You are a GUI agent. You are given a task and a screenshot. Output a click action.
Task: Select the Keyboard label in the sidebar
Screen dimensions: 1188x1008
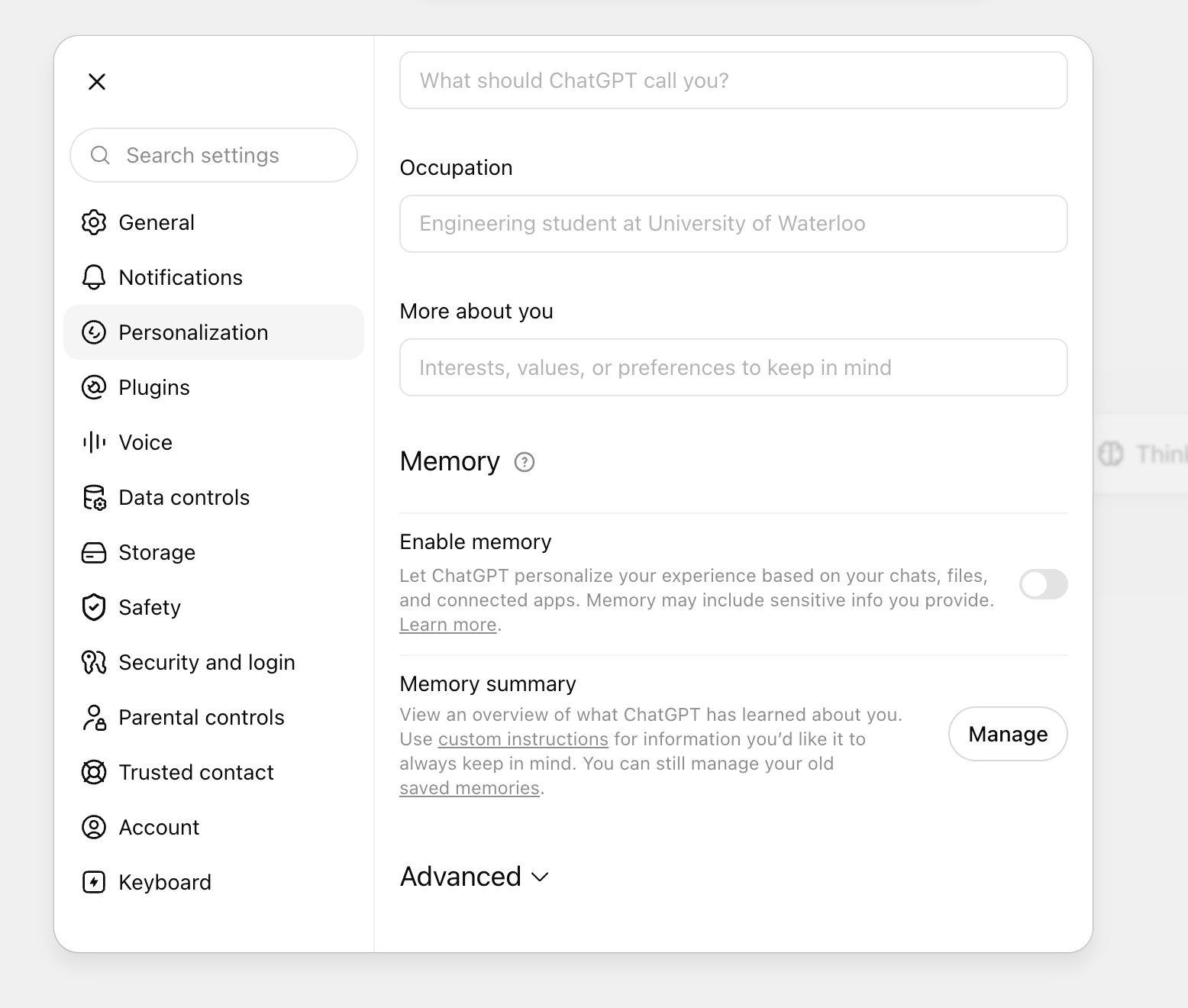(165, 882)
